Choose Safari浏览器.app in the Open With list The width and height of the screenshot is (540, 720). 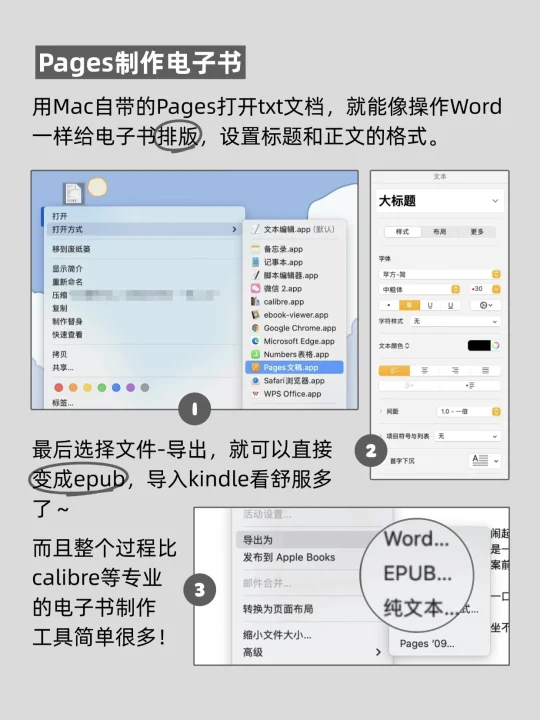click(x=294, y=381)
